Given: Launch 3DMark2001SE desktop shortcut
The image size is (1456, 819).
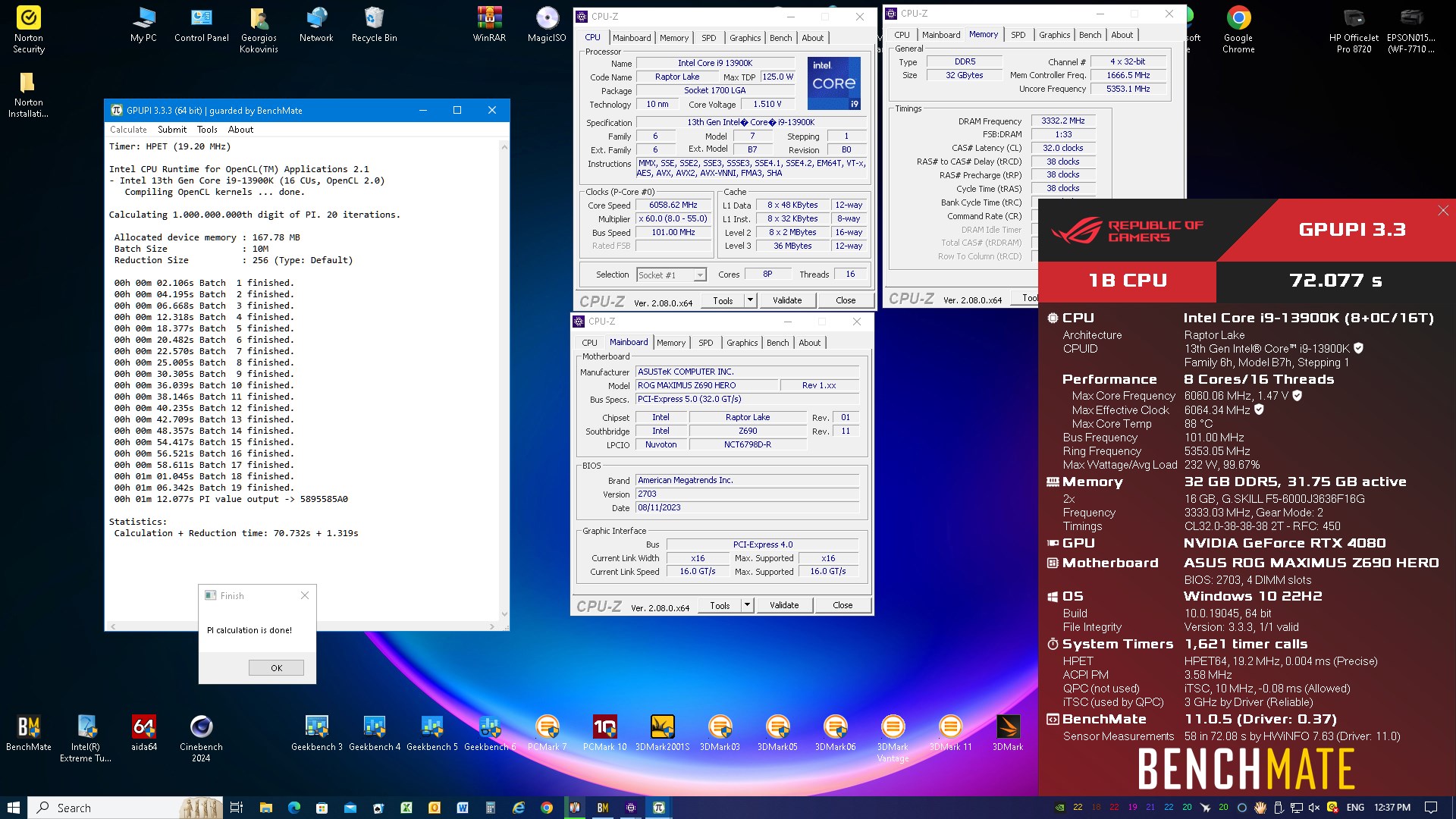Looking at the screenshot, I should pyautogui.click(x=662, y=733).
